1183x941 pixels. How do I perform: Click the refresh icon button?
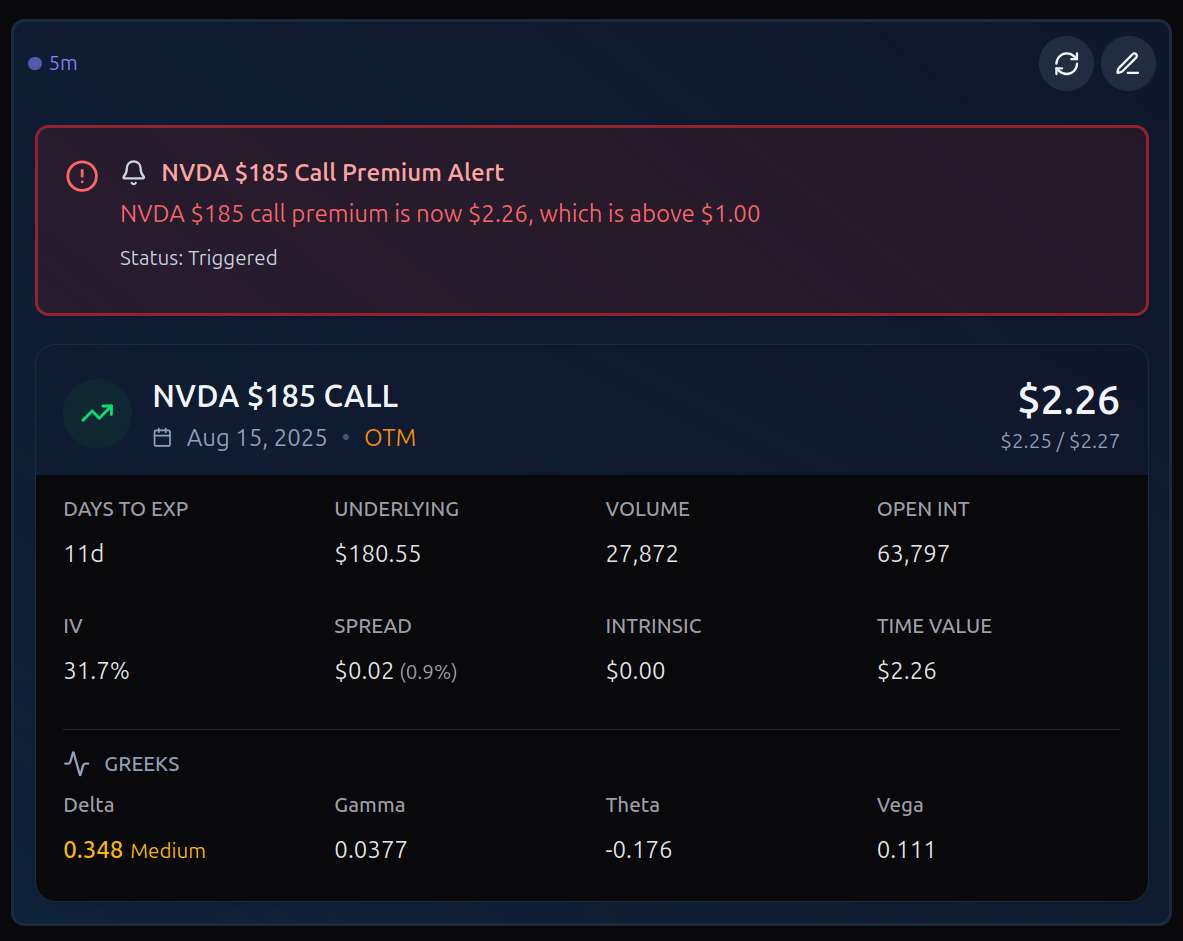pos(1066,64)
